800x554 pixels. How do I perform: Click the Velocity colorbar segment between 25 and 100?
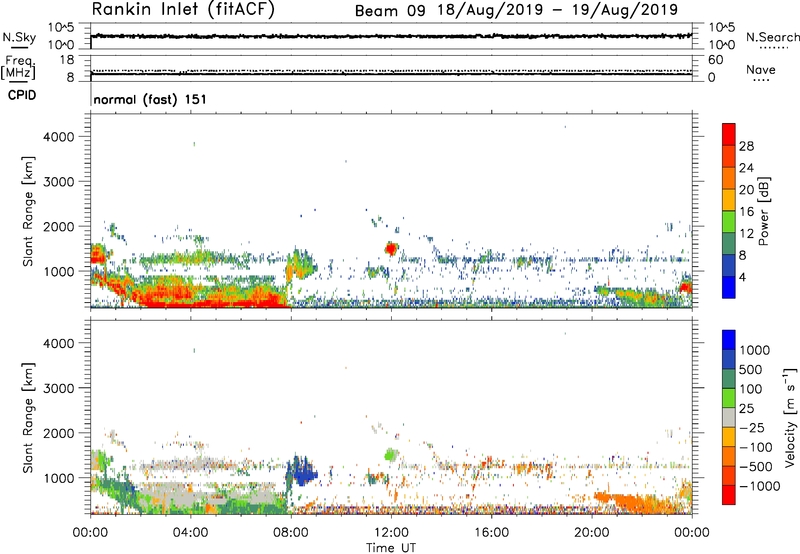point(729,398)
